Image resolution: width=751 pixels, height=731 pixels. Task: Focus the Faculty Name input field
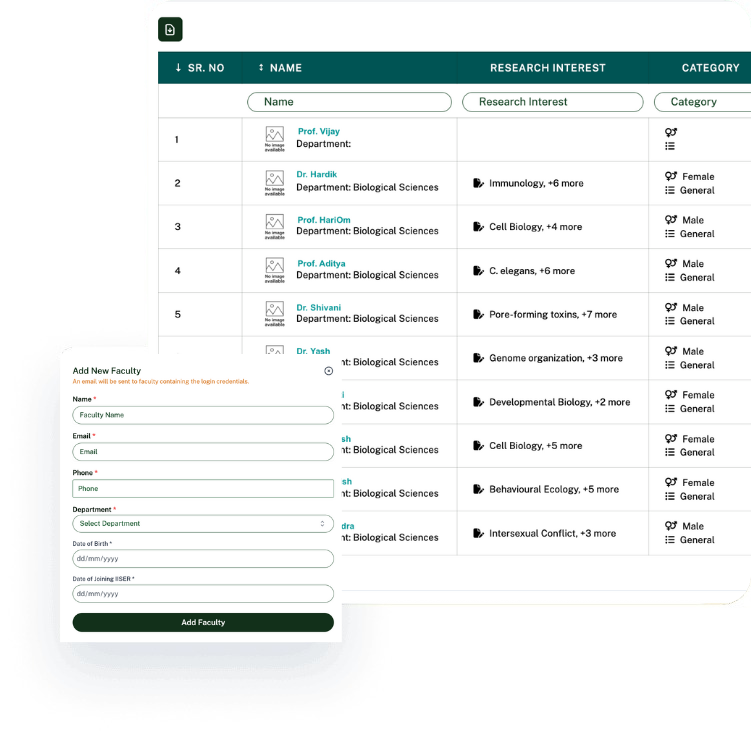(203, 415)
